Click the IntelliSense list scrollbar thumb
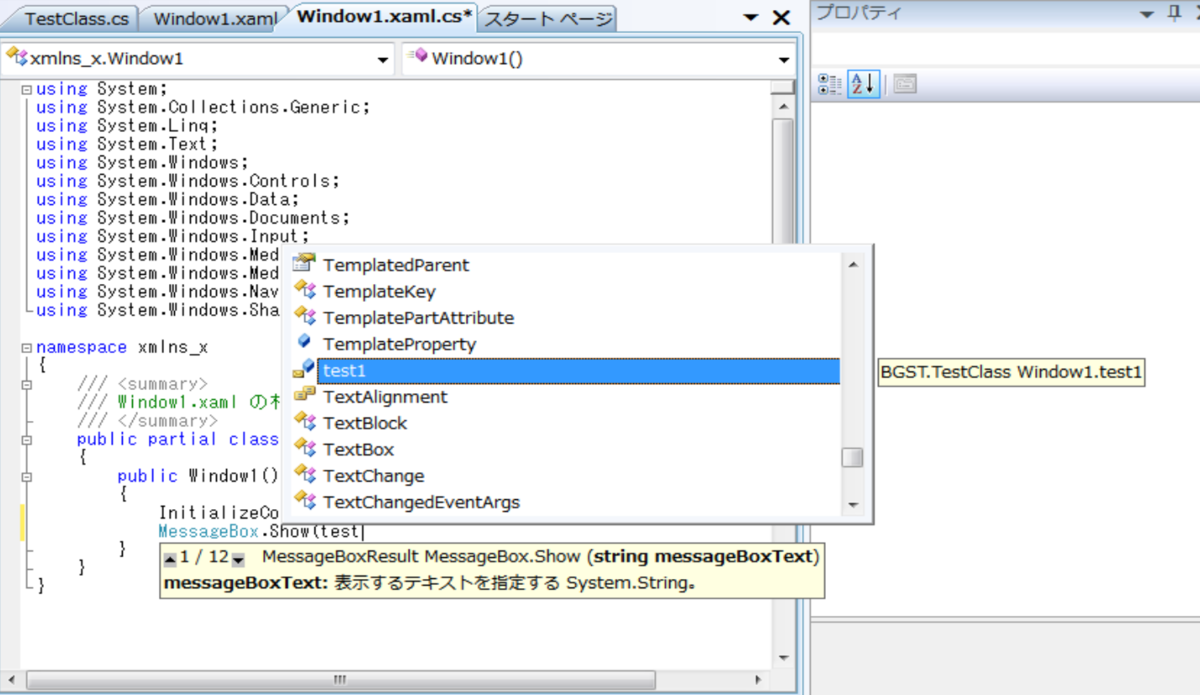 coord(852,458)
